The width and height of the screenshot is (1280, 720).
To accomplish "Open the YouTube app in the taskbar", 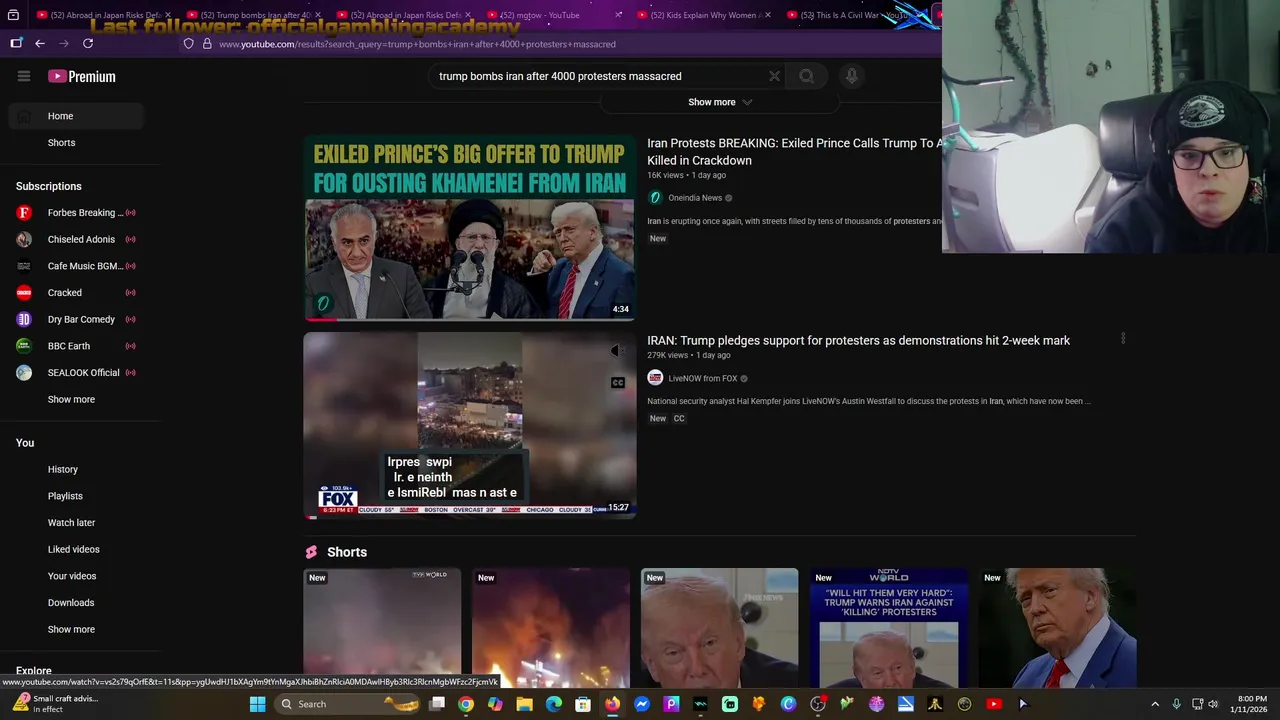I will (993, 704).
